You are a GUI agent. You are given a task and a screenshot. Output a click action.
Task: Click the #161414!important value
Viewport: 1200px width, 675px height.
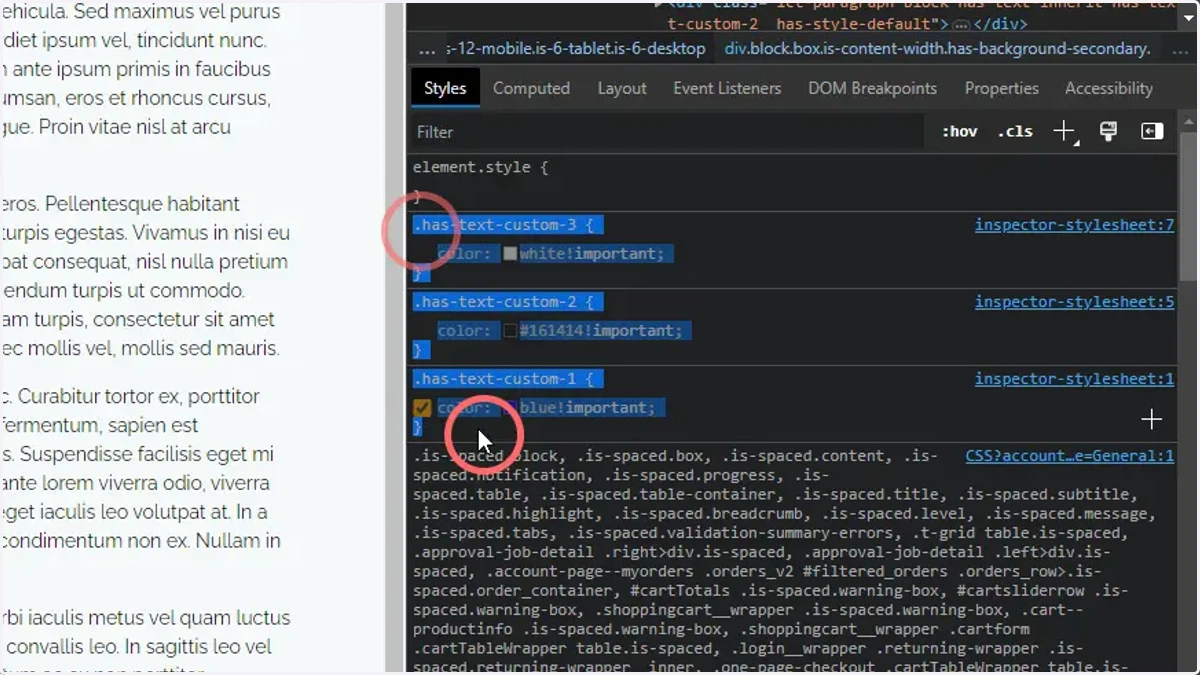(x=601, y=331)
